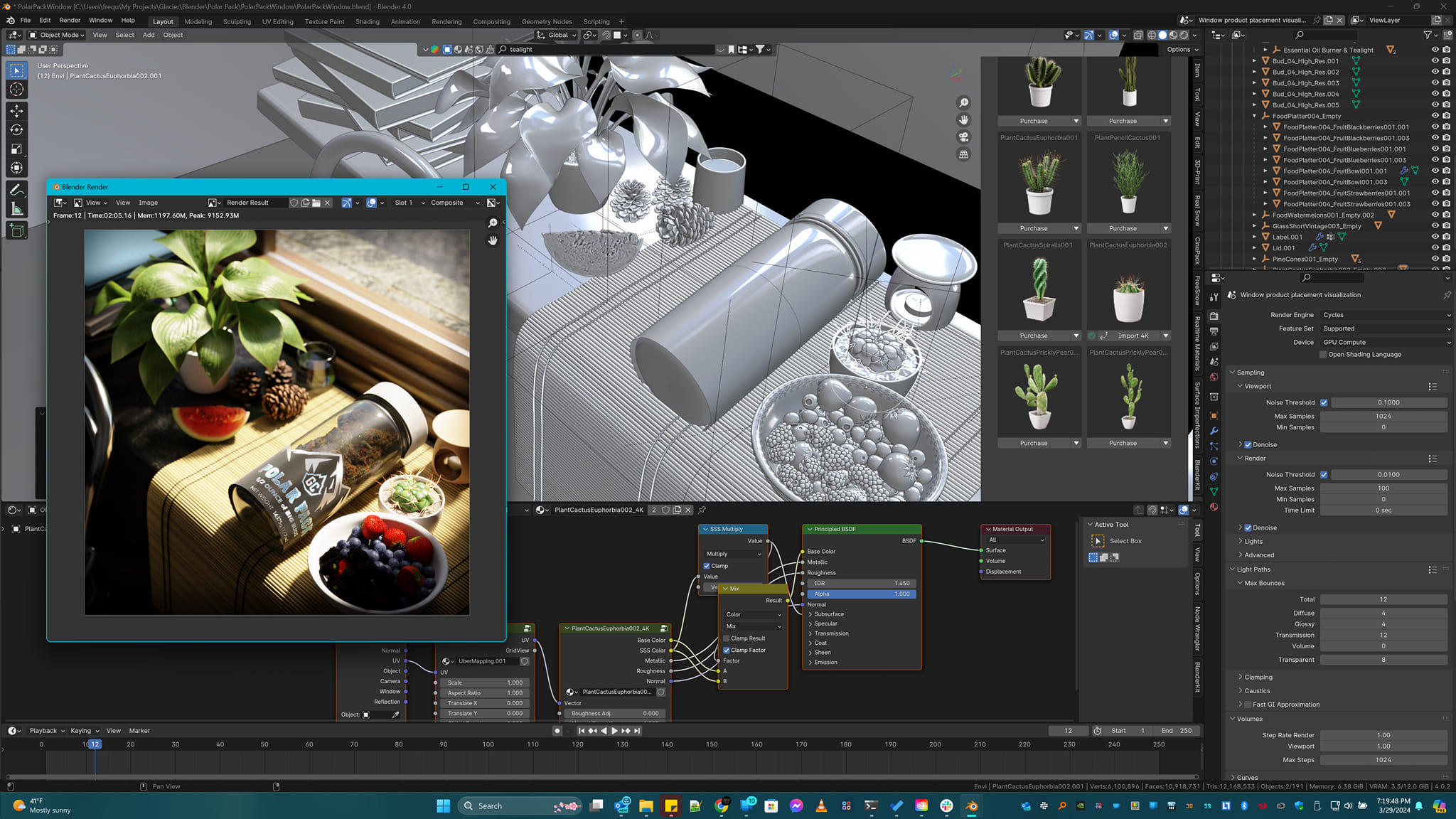Toggle Clamp checkbox in SSS Multiply node

(x=707, y=566)
